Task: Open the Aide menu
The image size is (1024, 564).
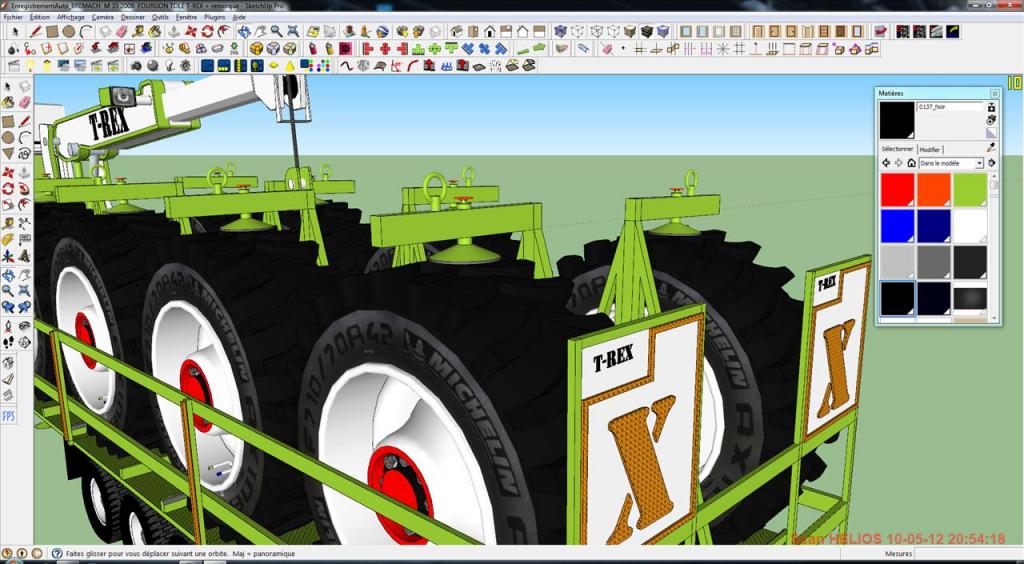Action: point(239,17)
